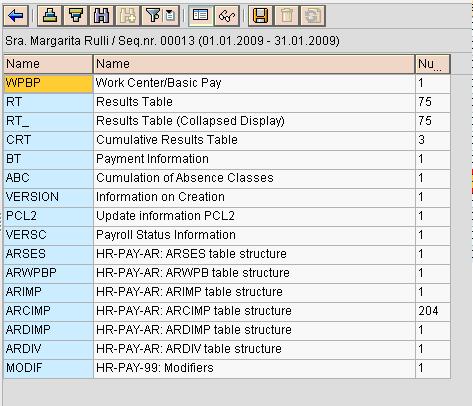Select the PCL2 table entry
The image size is (473, 406).
[x=48, y=216]
